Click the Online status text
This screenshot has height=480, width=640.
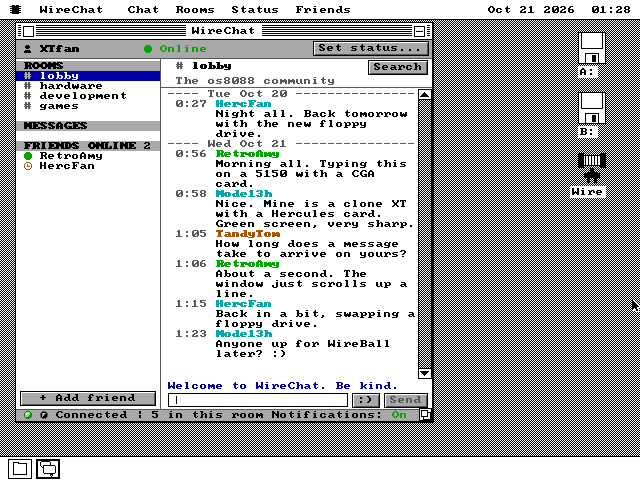pyautogui.click(x=183, y=49)
